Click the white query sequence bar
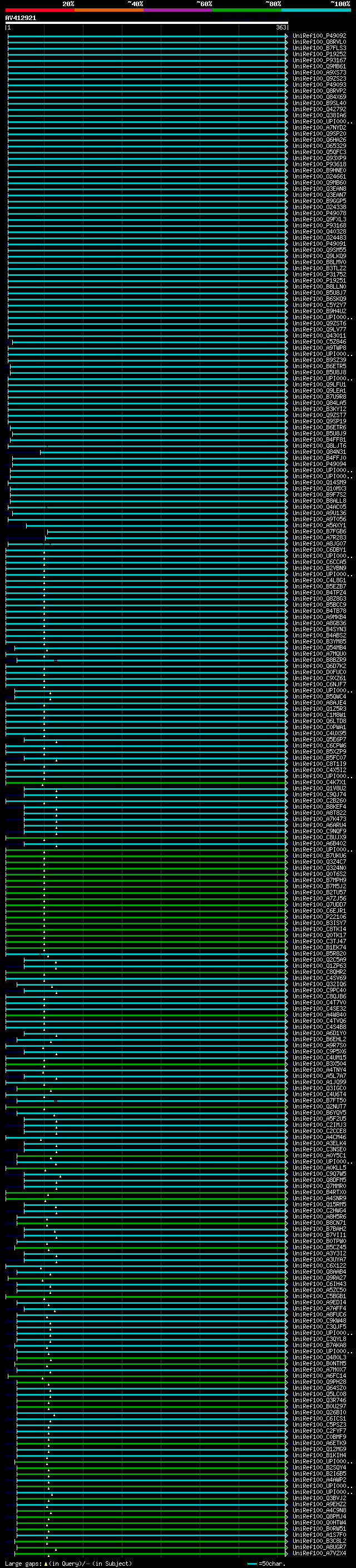 click(x=147, y=22)
